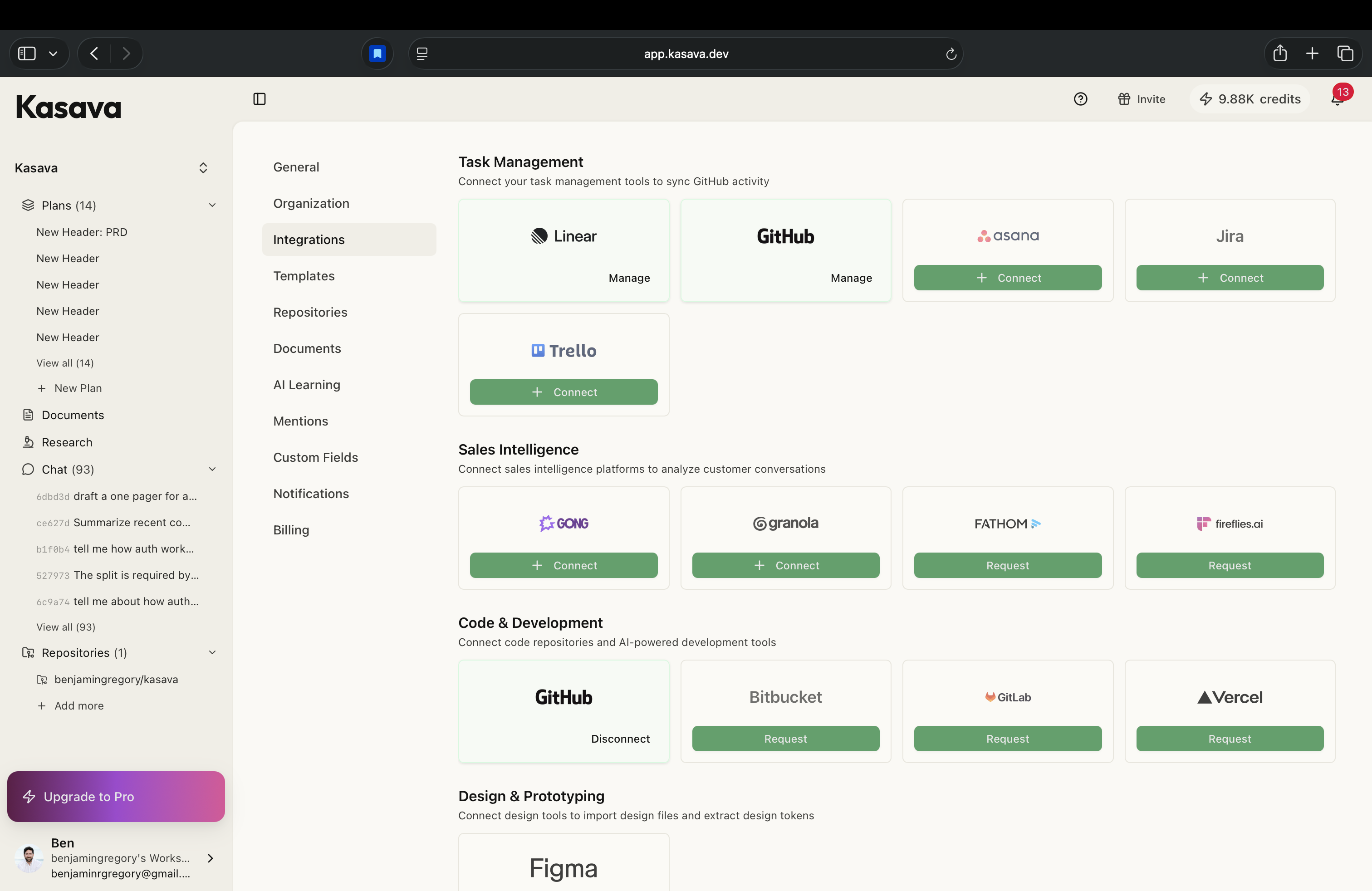Connect the asana integration
Image resolution: width=1372 pixels, height=891 pixels.
pos(1008,278)
